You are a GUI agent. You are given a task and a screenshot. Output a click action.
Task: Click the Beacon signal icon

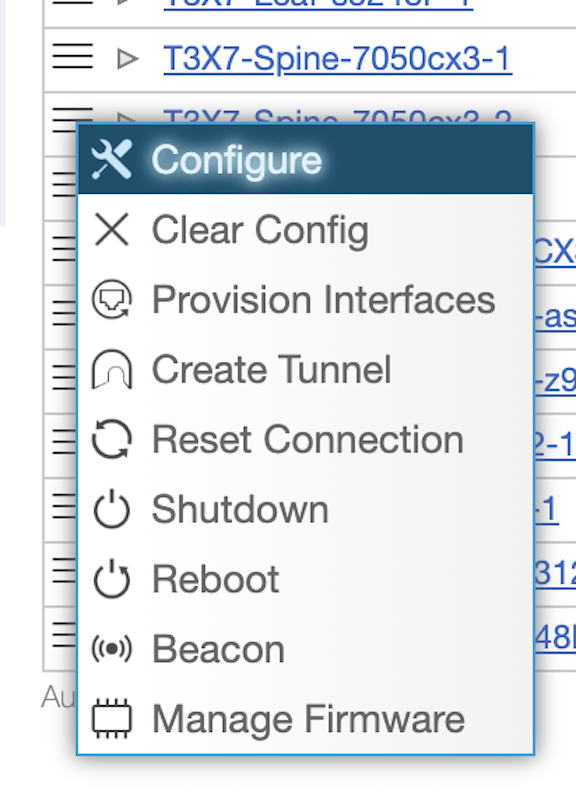(111, 649)
